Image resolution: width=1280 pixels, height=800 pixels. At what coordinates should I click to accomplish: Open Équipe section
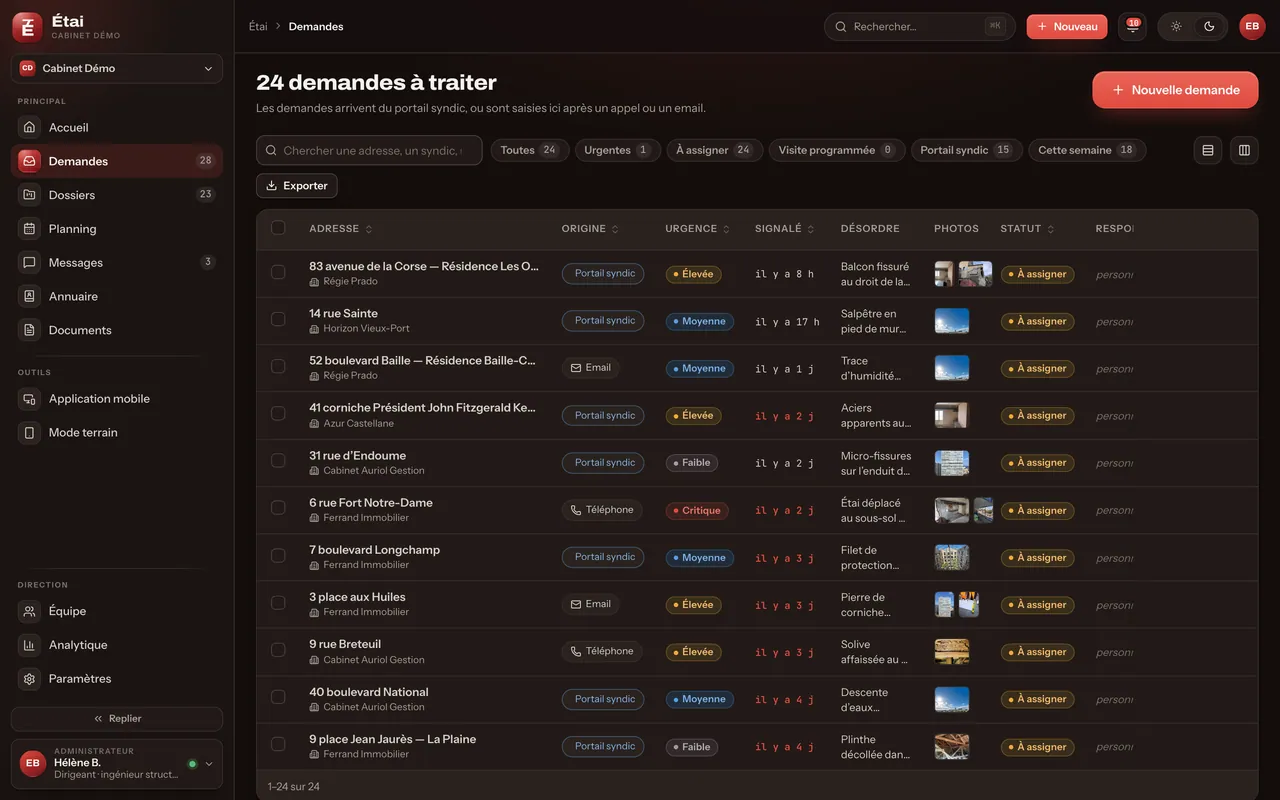click(117, 611)
